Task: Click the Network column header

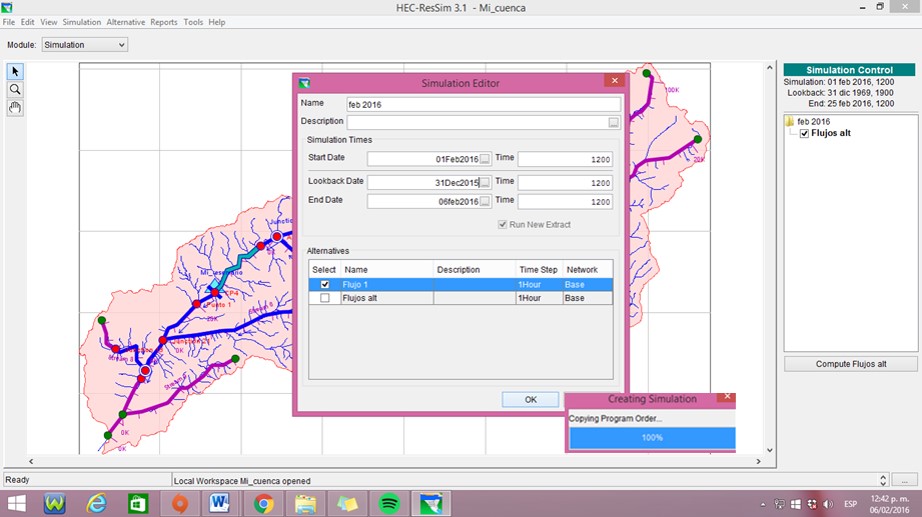Action: click(587, 269)
